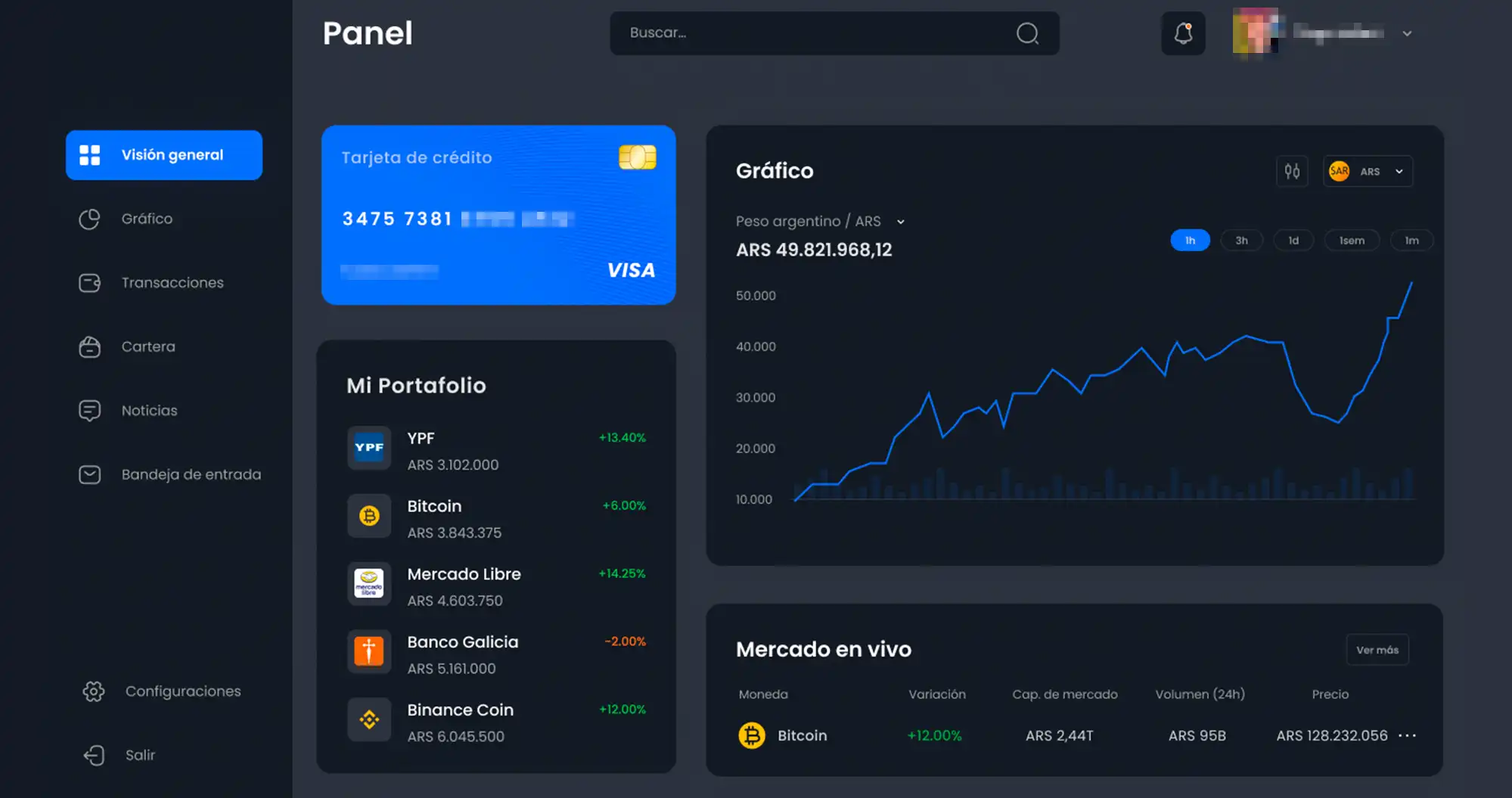Click the Buscar search field
Image resolution: width=1512 pixels, height=798 pixels.
pyautogui.click(x=817, y=33)
